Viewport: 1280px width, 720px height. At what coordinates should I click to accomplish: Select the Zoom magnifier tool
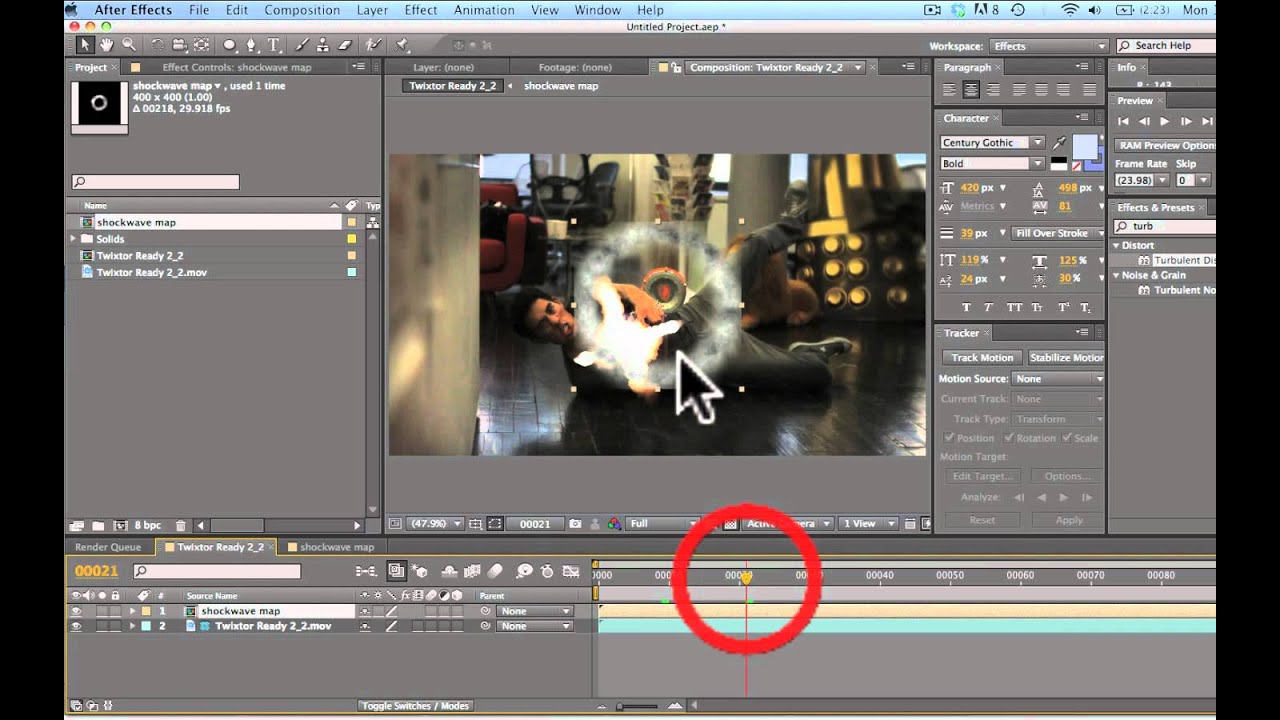point(129,45)
